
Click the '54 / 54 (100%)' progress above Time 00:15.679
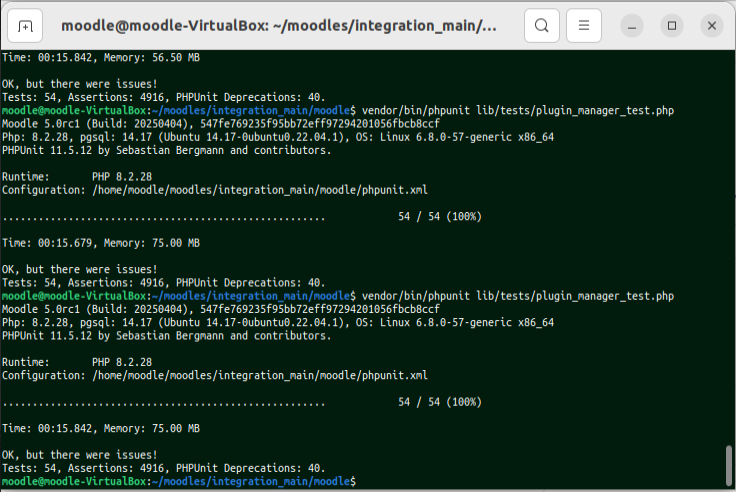click(x=440, y=217)
